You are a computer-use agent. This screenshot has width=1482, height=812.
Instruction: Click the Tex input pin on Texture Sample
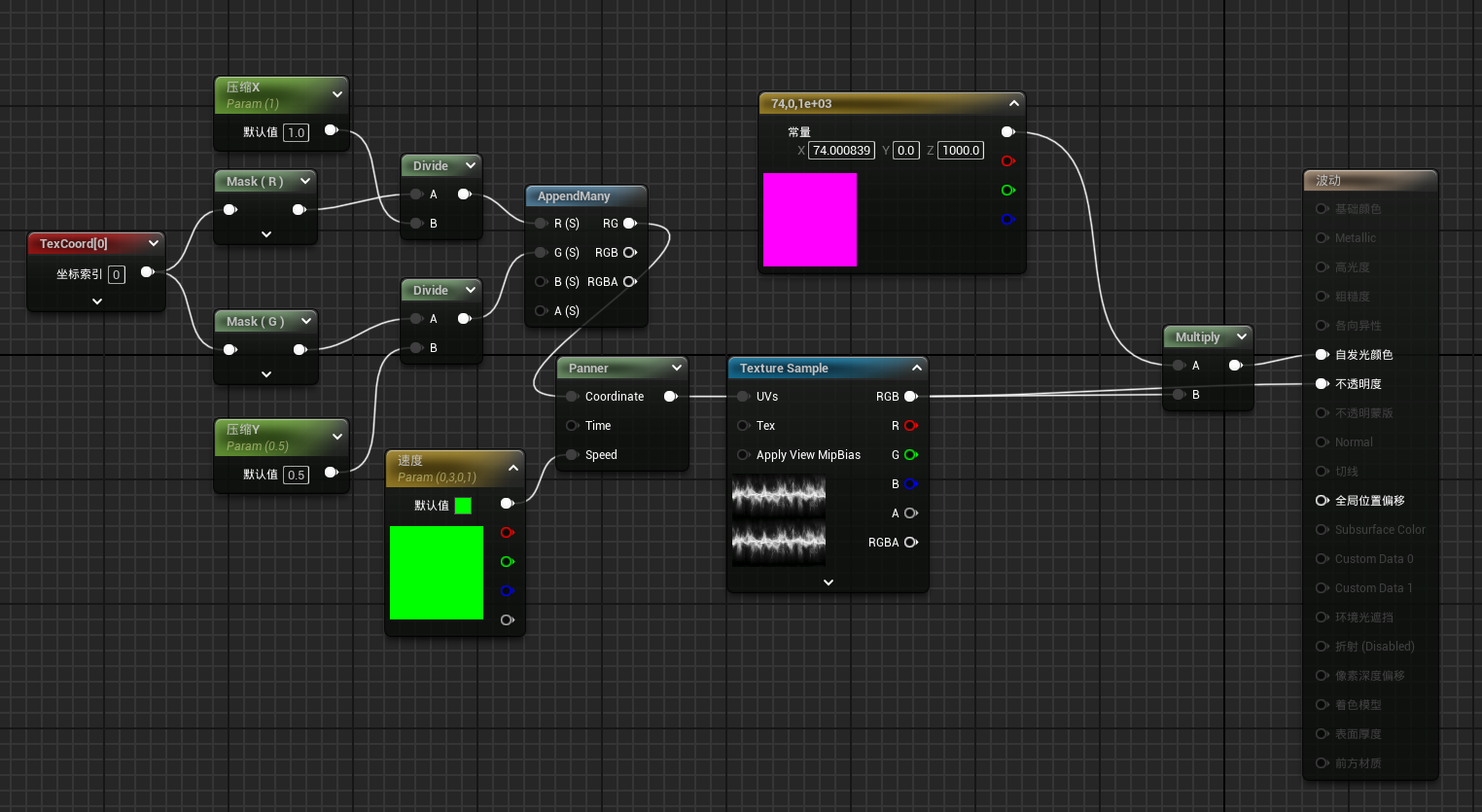(x=743, y=426)
